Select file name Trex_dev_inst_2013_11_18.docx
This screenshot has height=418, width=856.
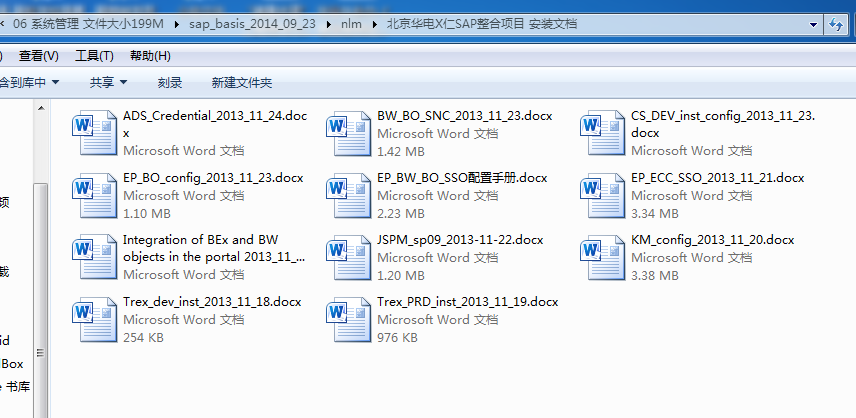[212, 302]
